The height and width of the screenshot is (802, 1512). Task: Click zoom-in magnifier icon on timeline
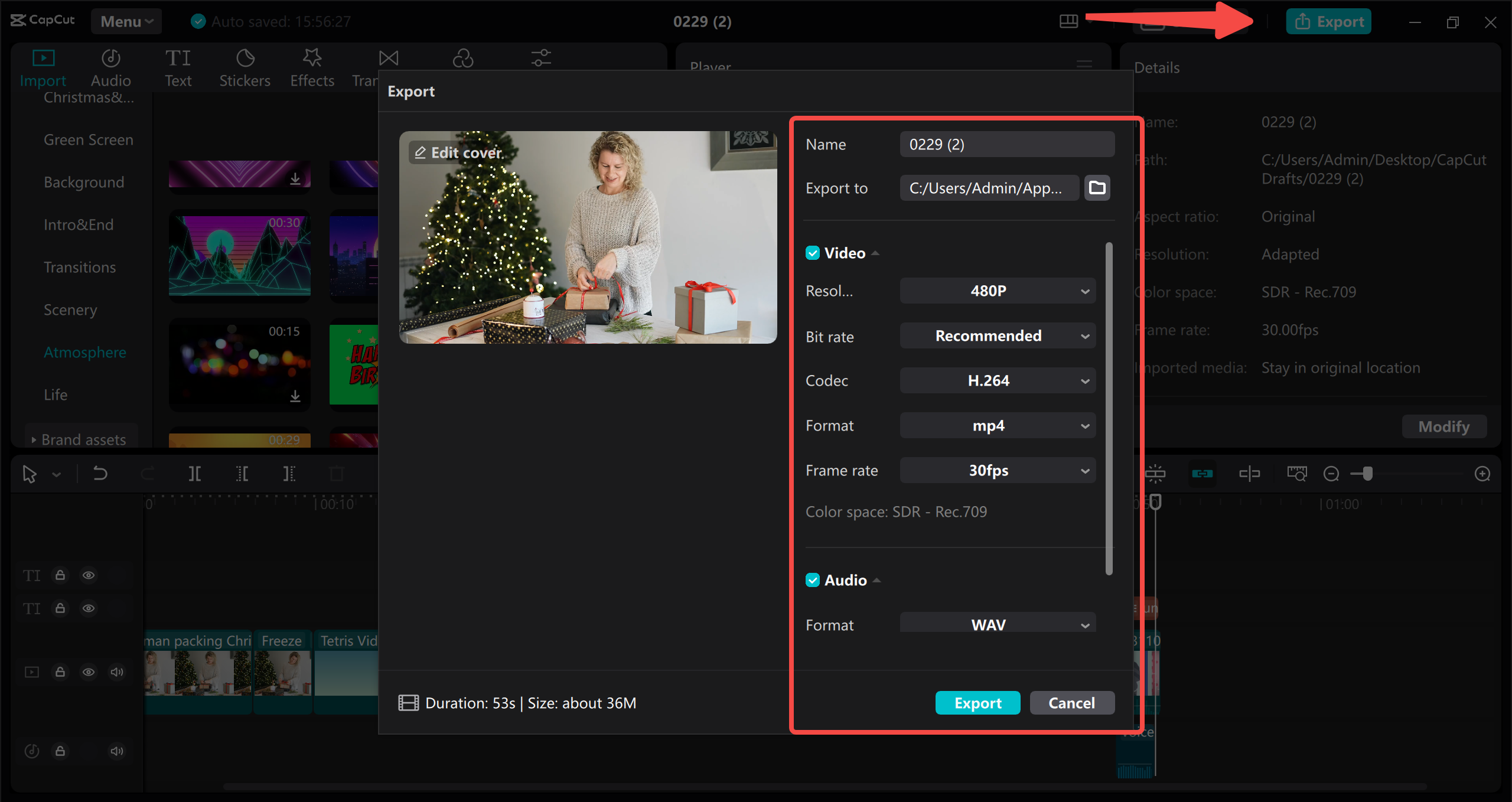[x=1482, y=474]
